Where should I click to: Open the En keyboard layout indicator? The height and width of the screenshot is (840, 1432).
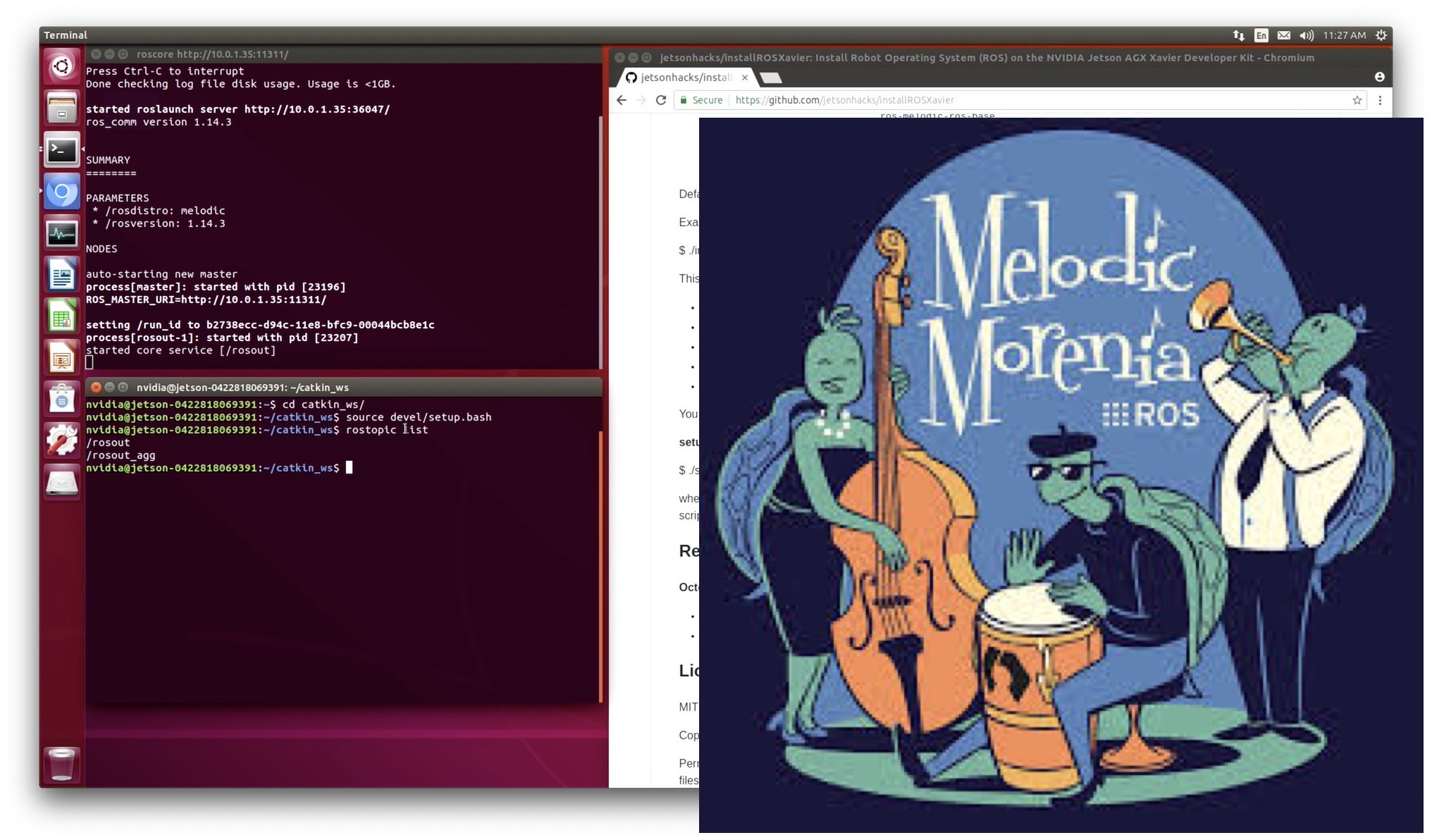(x=1261, y=35)
